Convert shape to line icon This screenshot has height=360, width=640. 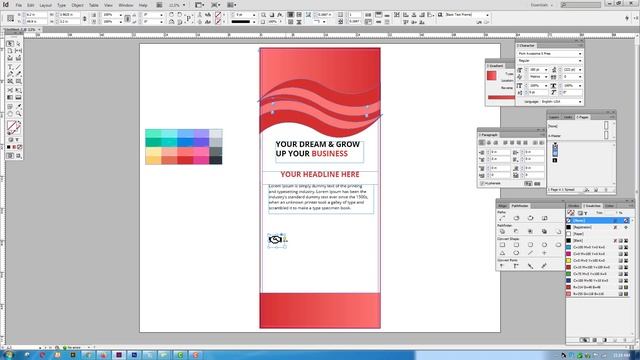[530, 253]
